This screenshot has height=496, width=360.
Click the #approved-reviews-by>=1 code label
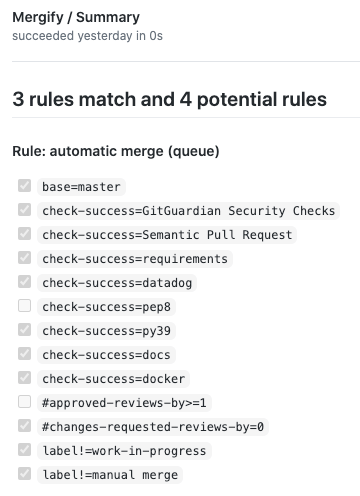(124, 403)
